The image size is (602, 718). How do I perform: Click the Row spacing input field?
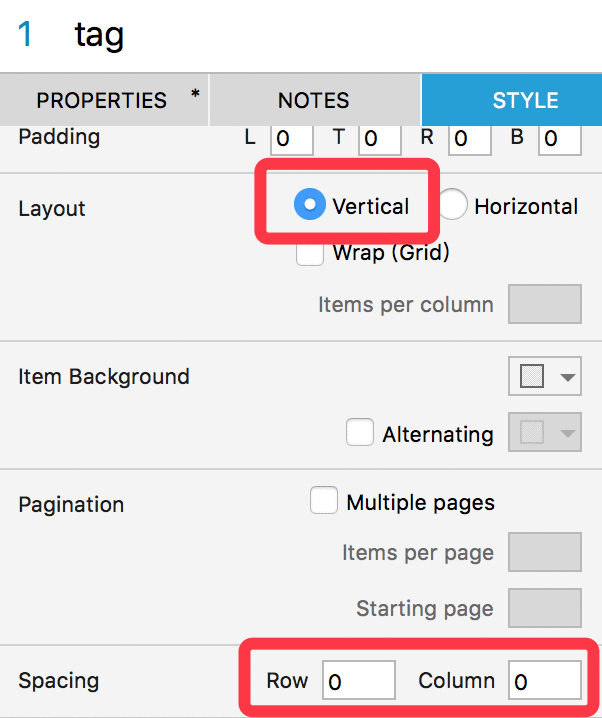359,680
